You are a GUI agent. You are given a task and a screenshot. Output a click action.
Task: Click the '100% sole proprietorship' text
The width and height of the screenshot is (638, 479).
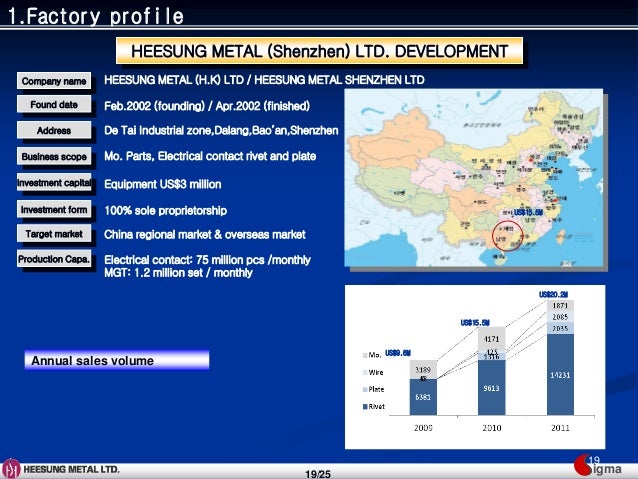pos(166,210)
